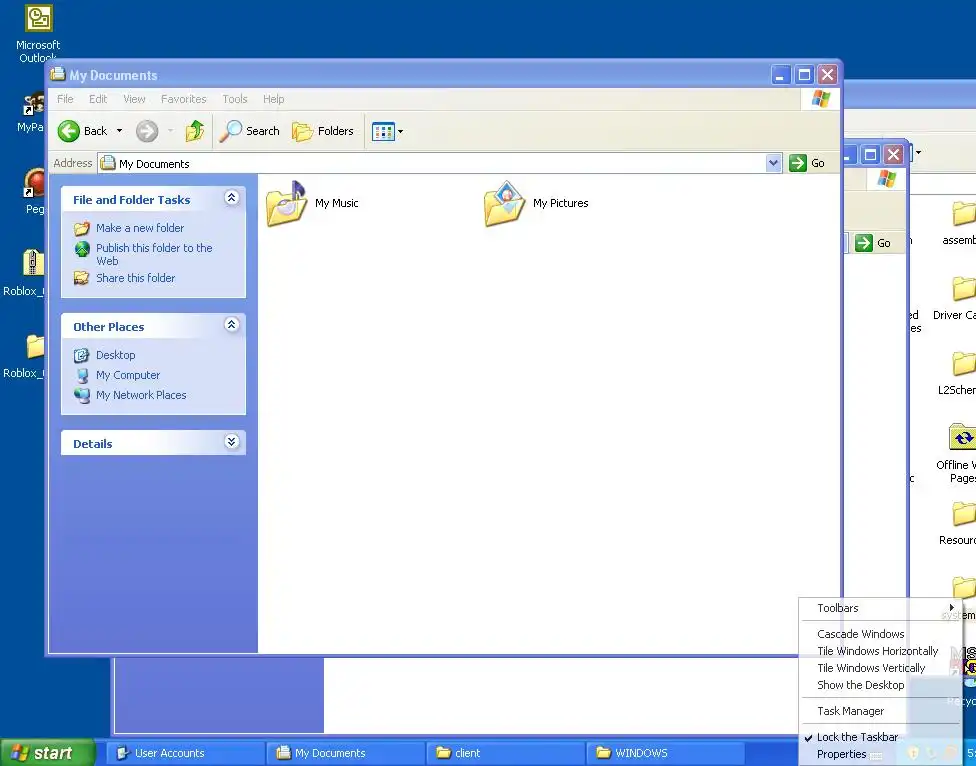Switch to WINDOWS taskbar button
This screenshot has height=766, width=976.
[x=665, y=753]
